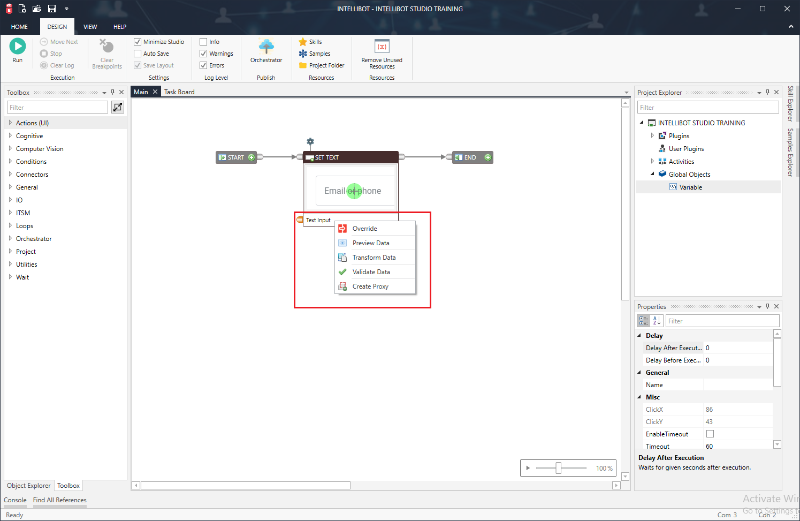The height and width of the screenshot is (521, 800).
Task: Enable the Auto Save checkbox
Action: (137, 53)
